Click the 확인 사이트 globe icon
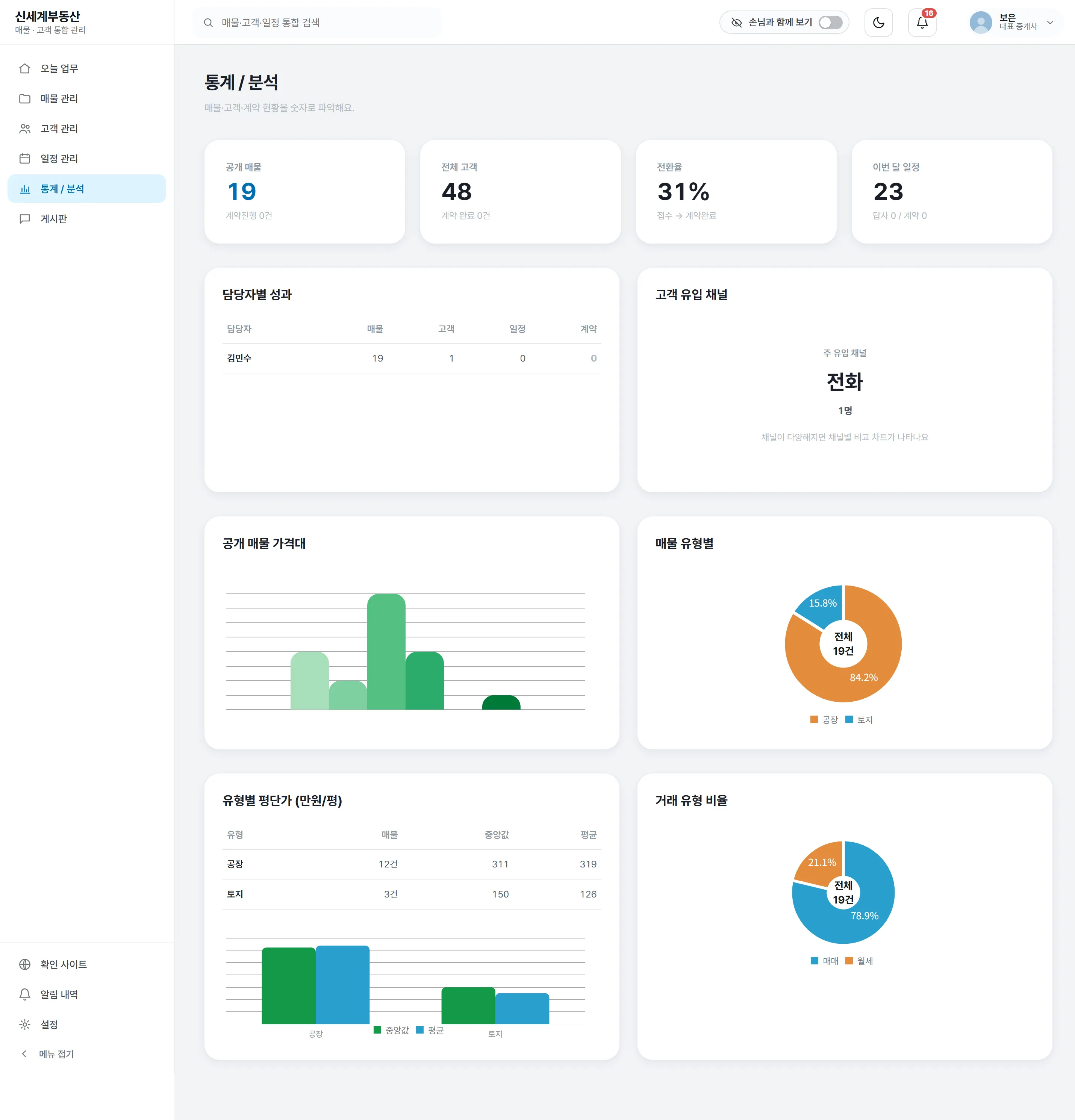Image resolution: width=1075 pixels, height=1120 pixels. 24,964
